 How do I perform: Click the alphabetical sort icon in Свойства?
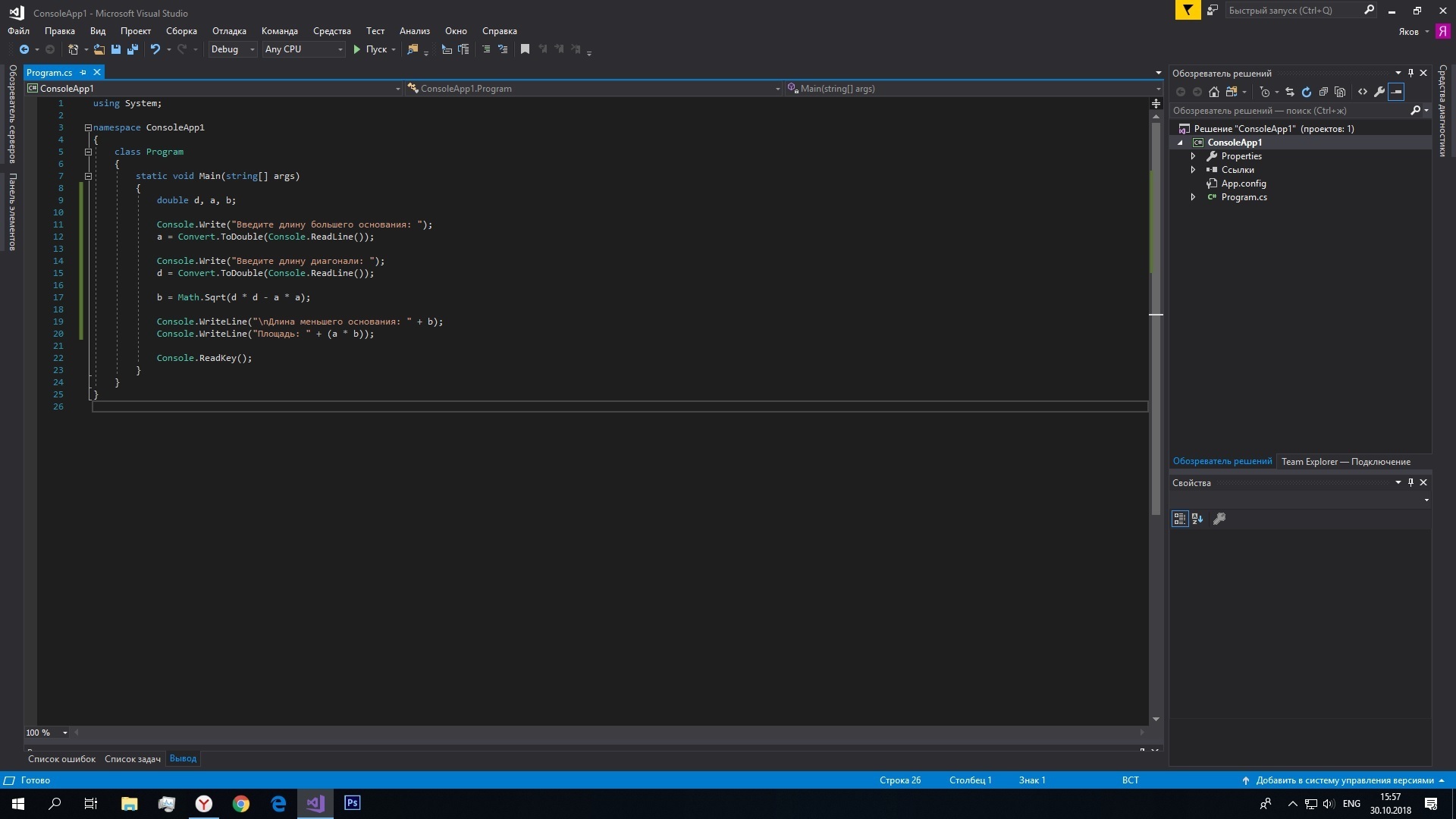[1197, 519]
